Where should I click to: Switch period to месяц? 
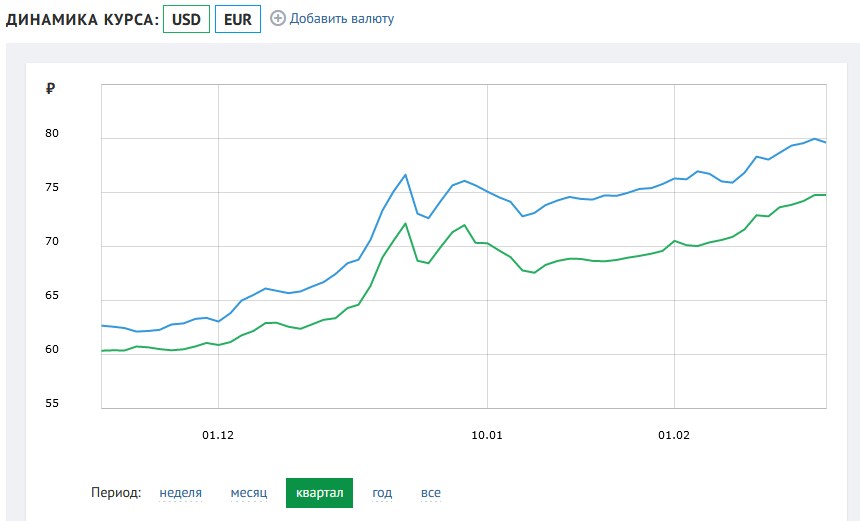248,493
